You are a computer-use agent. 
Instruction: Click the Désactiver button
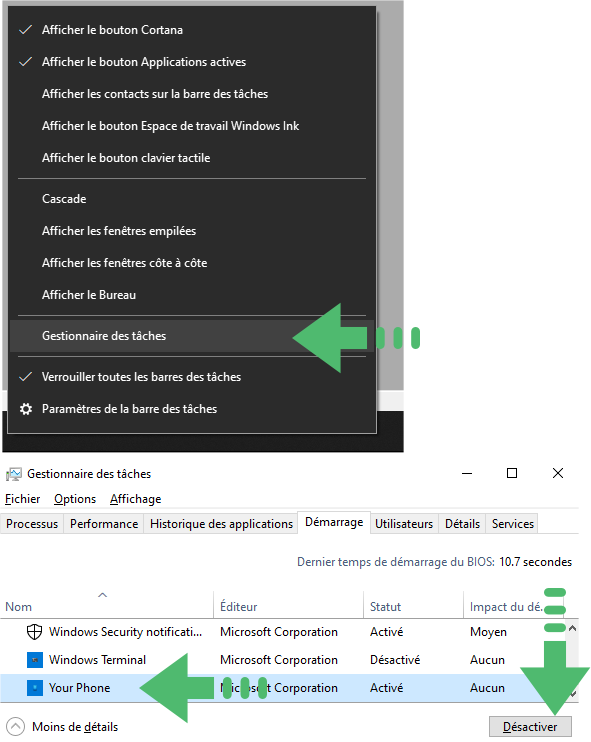coord(530,726)
